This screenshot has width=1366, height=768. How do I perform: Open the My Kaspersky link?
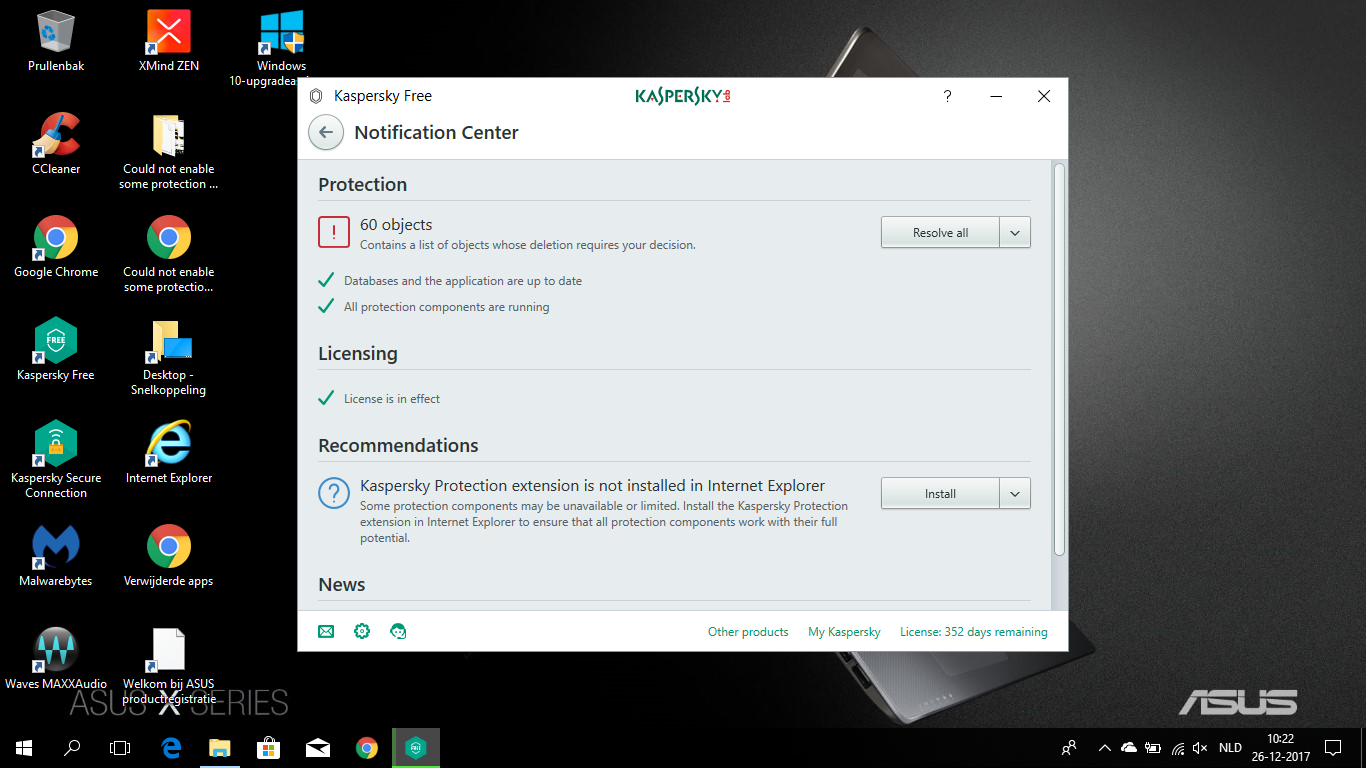[844, 632]
